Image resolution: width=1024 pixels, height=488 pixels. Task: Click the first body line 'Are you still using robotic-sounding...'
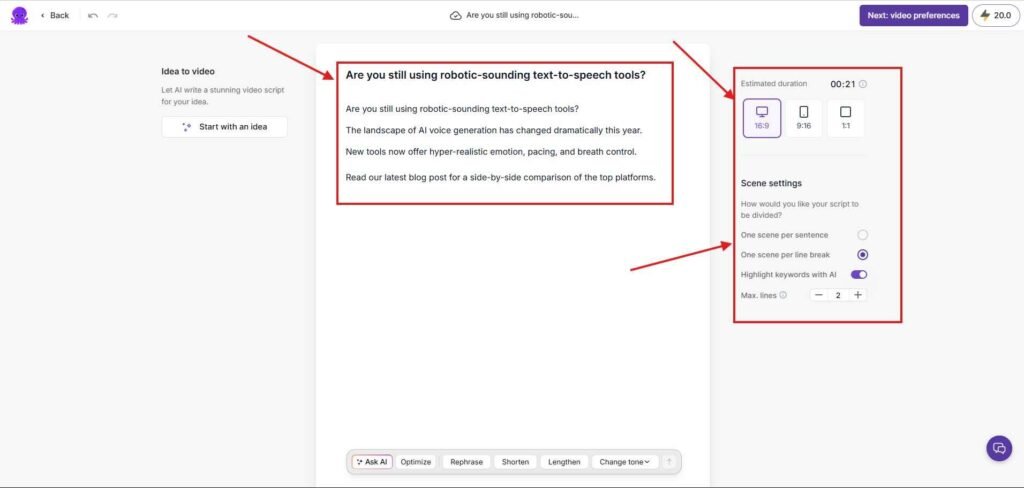[x=462, y=108]
